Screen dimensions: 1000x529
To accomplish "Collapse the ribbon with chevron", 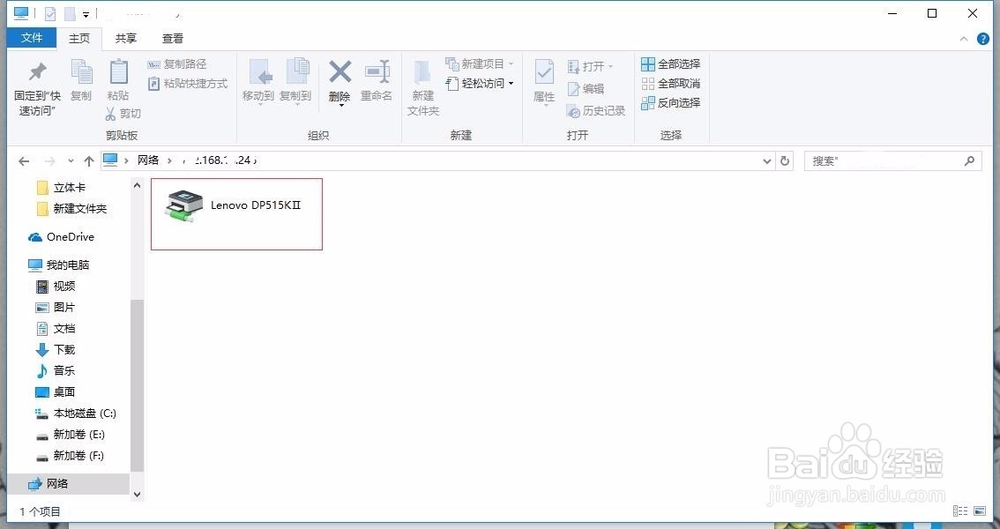I will (x=964, y=39).
